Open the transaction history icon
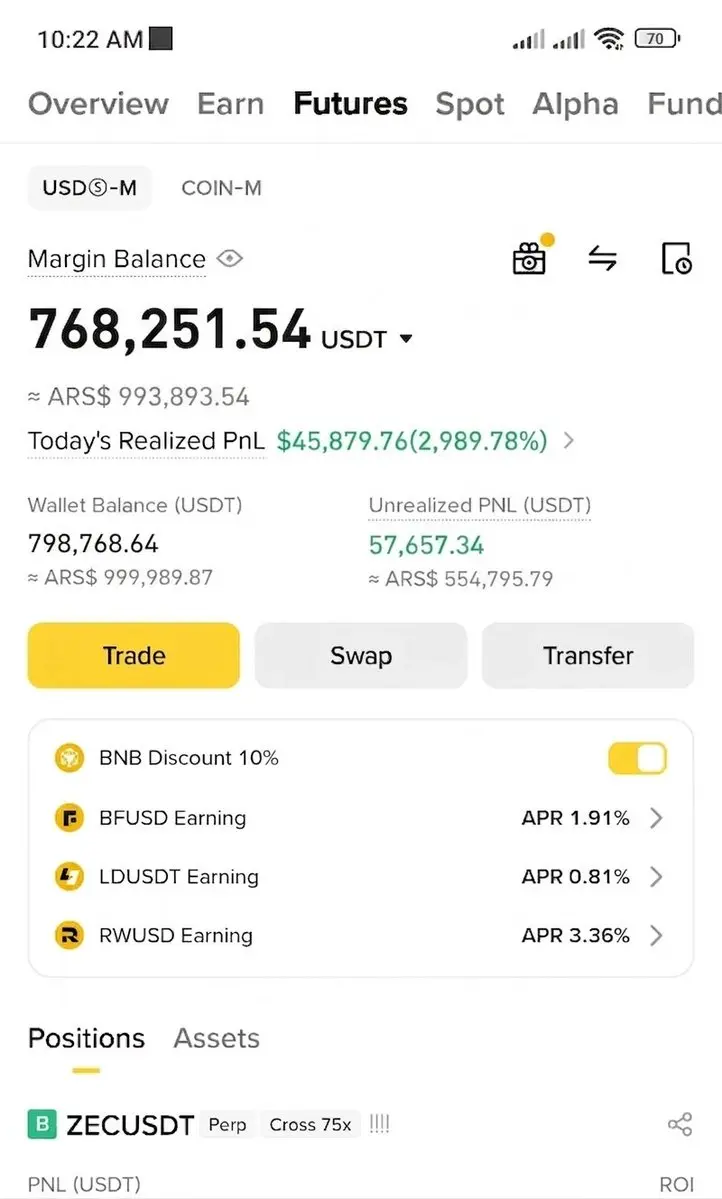The width and height of the screenshot is (722, 1199). (676, 258)
